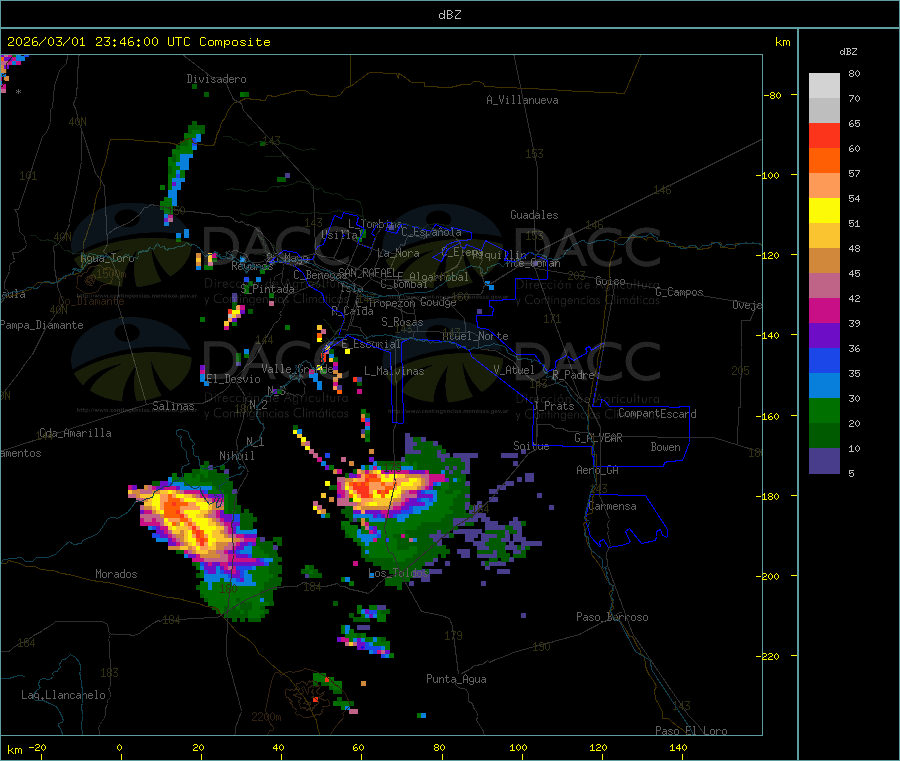900x761 pixels.
Task: Click the "Soitue" map label
Action: [x=531, y=446]
